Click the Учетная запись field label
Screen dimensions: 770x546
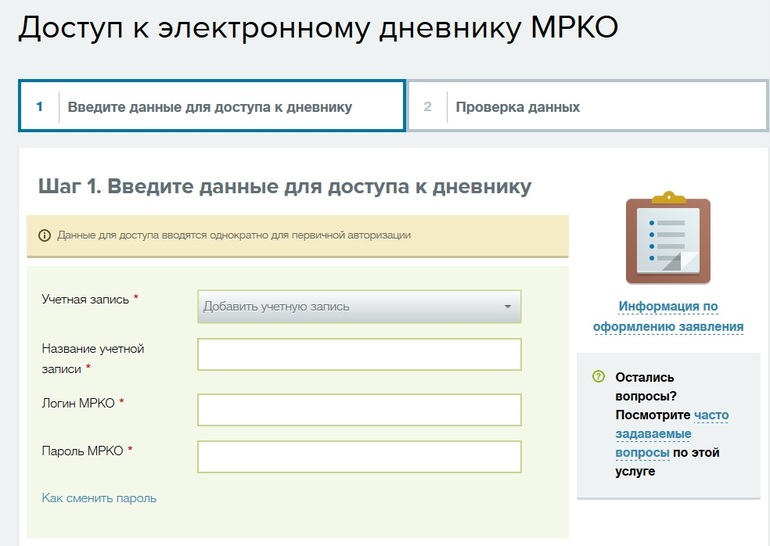[86, 299]
